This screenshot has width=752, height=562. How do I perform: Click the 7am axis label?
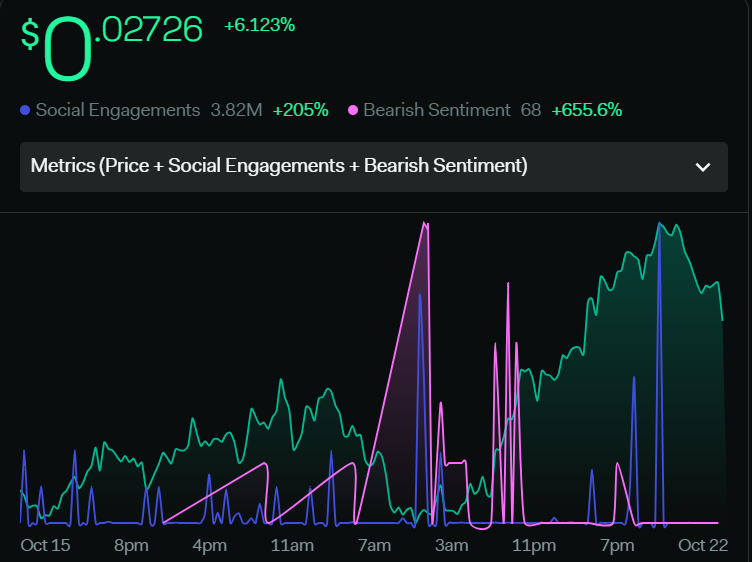pos(374,545)
